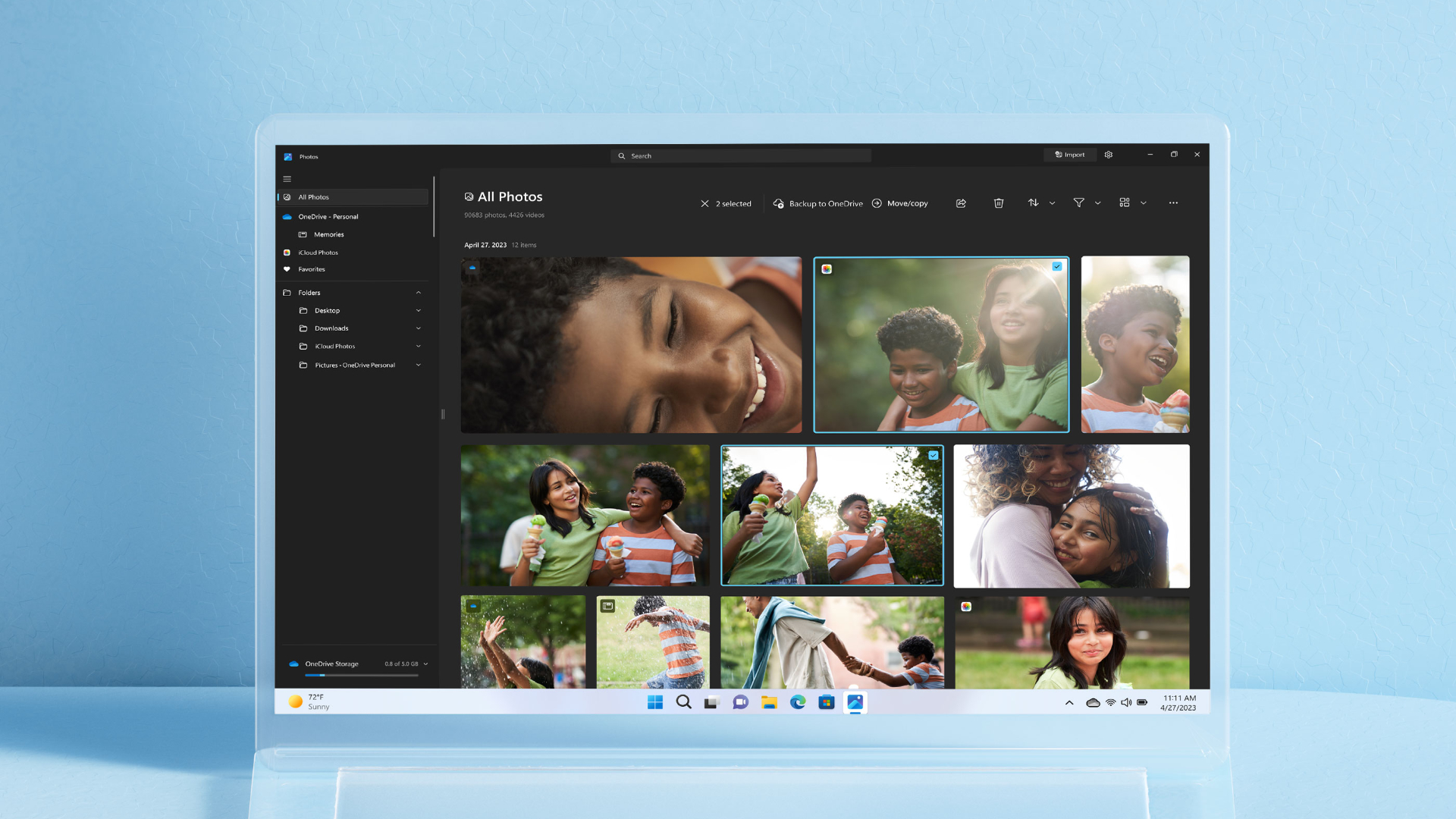Click the Search box
The width and height of the screenshot is (1456, 819).
point(741,156)
